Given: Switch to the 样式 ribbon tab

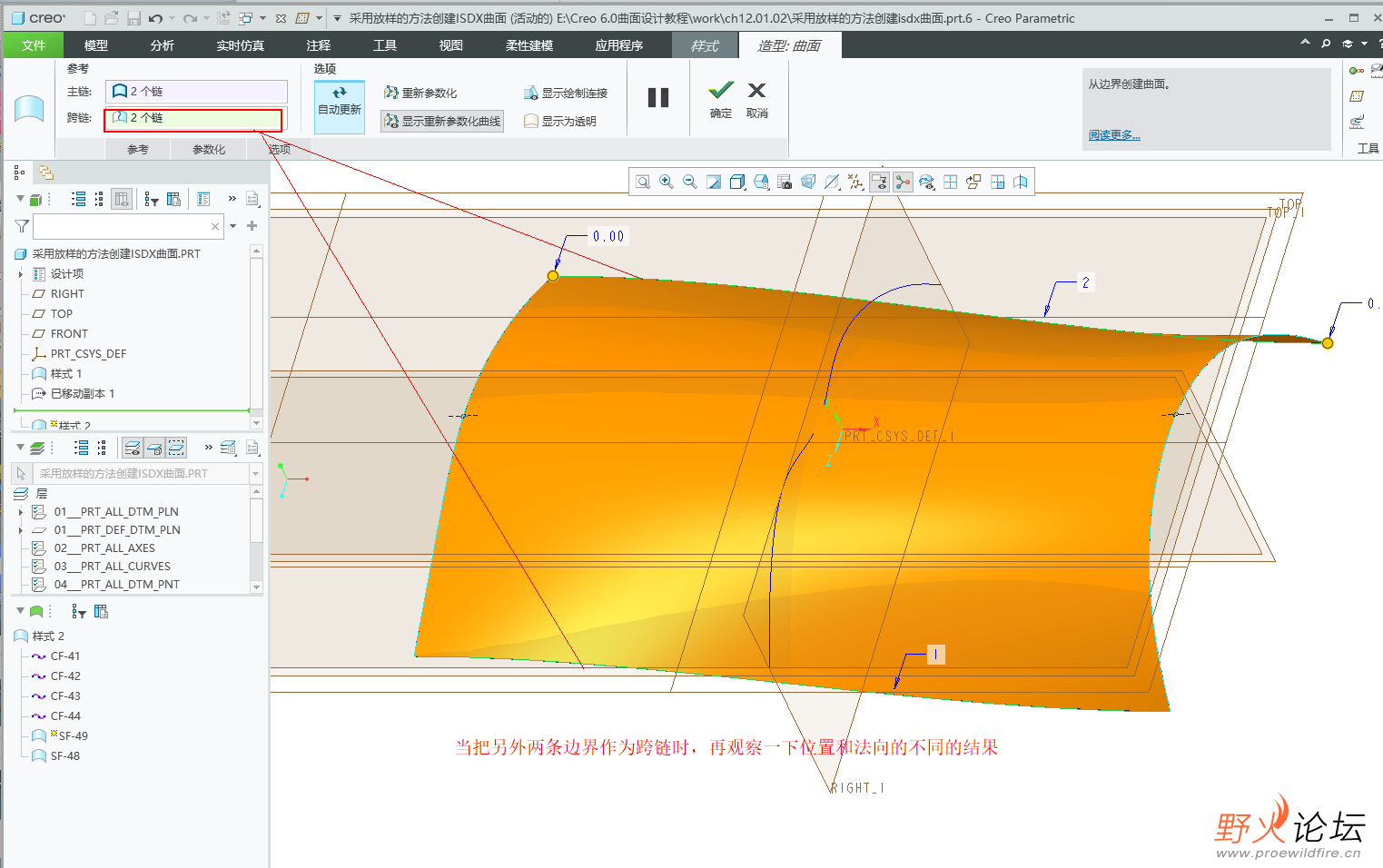Looking at the screenshot, I should 705,45.
